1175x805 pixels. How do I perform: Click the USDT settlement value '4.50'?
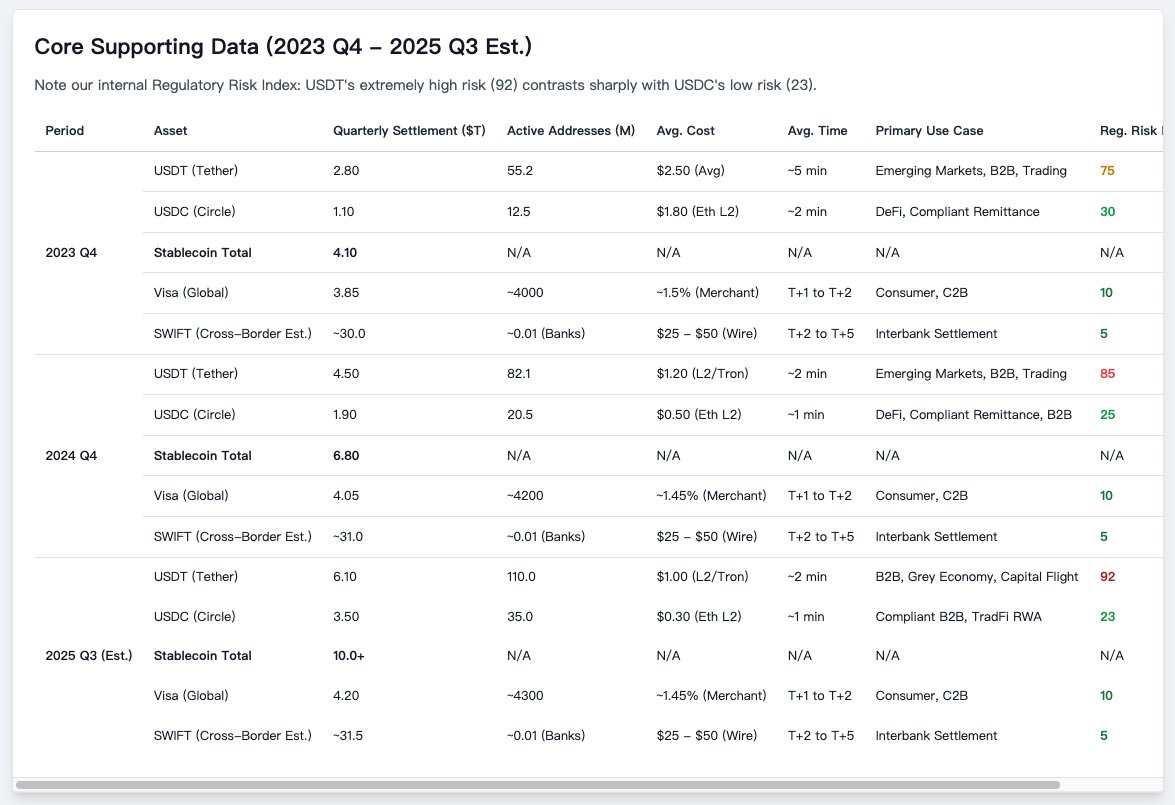tap(346, 374)
